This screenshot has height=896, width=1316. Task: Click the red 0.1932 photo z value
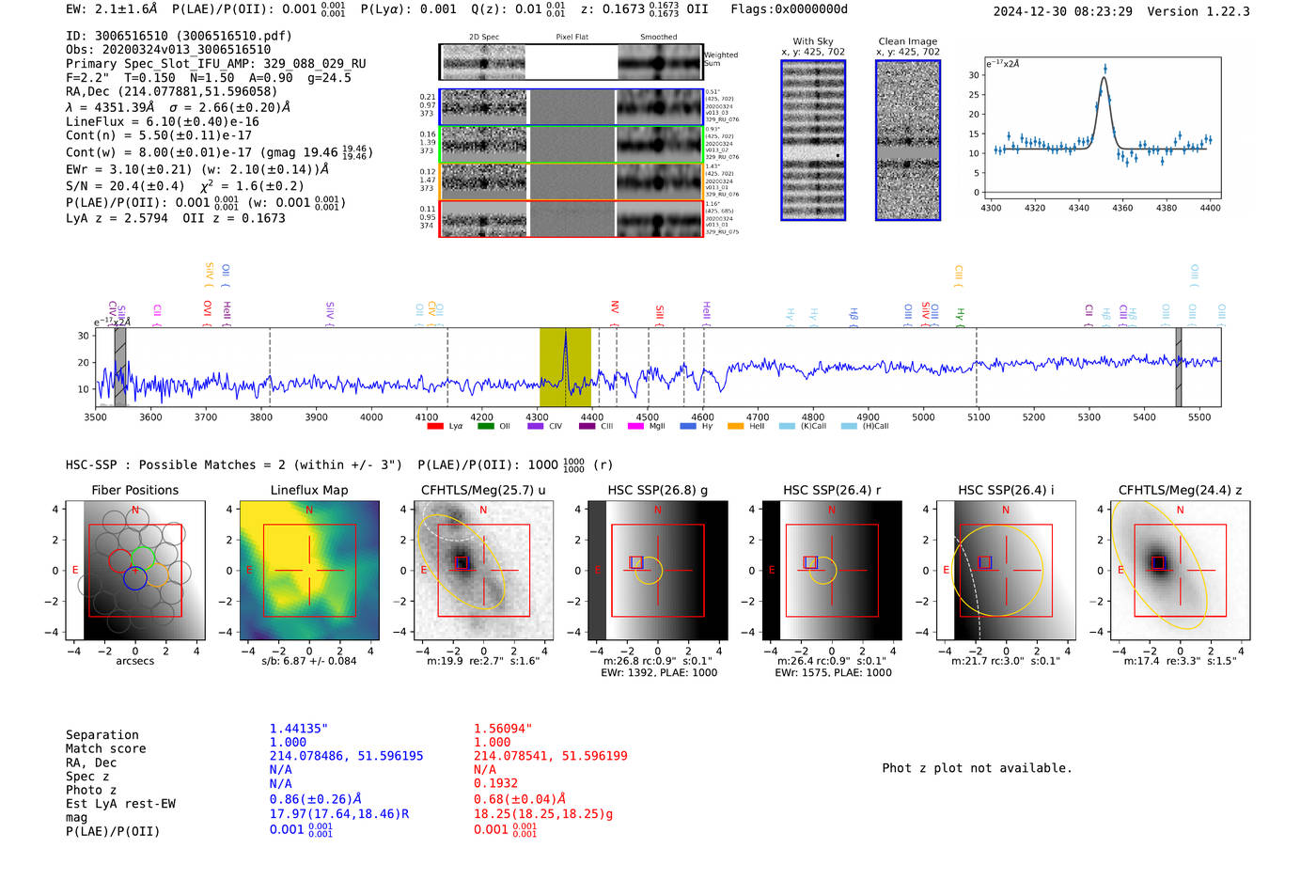496,783
